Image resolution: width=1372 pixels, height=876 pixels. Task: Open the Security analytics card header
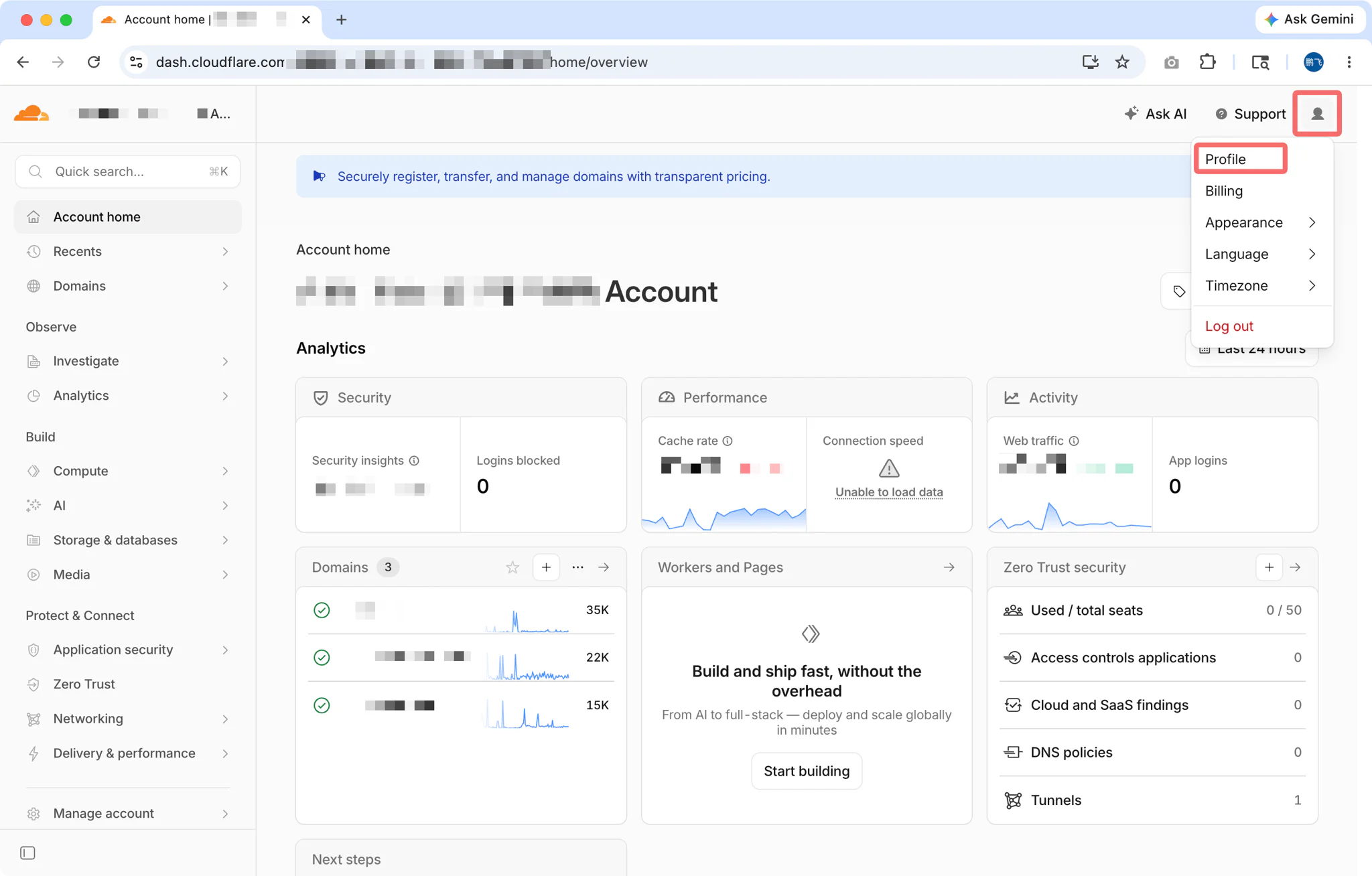[461, 398]
